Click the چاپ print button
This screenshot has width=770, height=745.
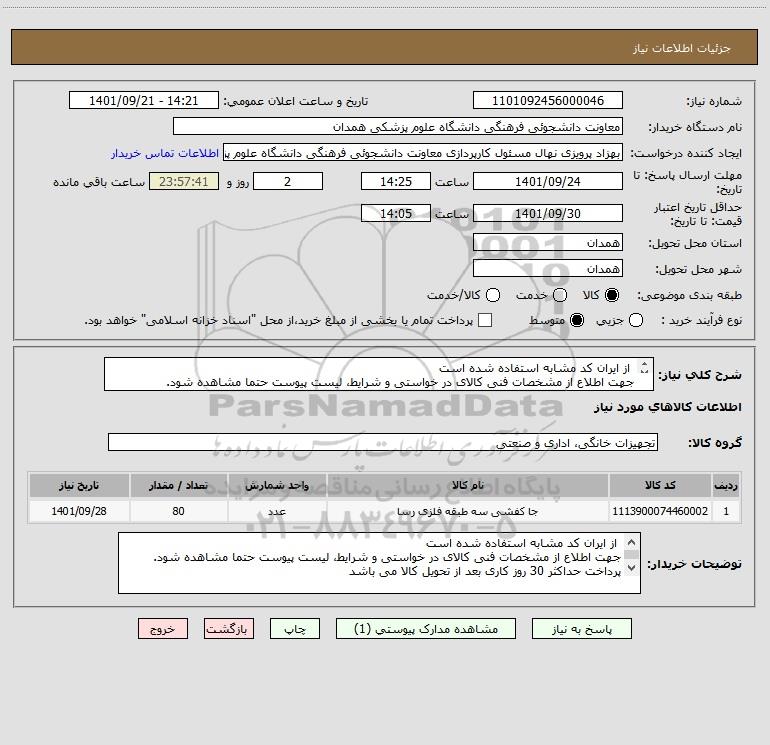click(295, 629)
